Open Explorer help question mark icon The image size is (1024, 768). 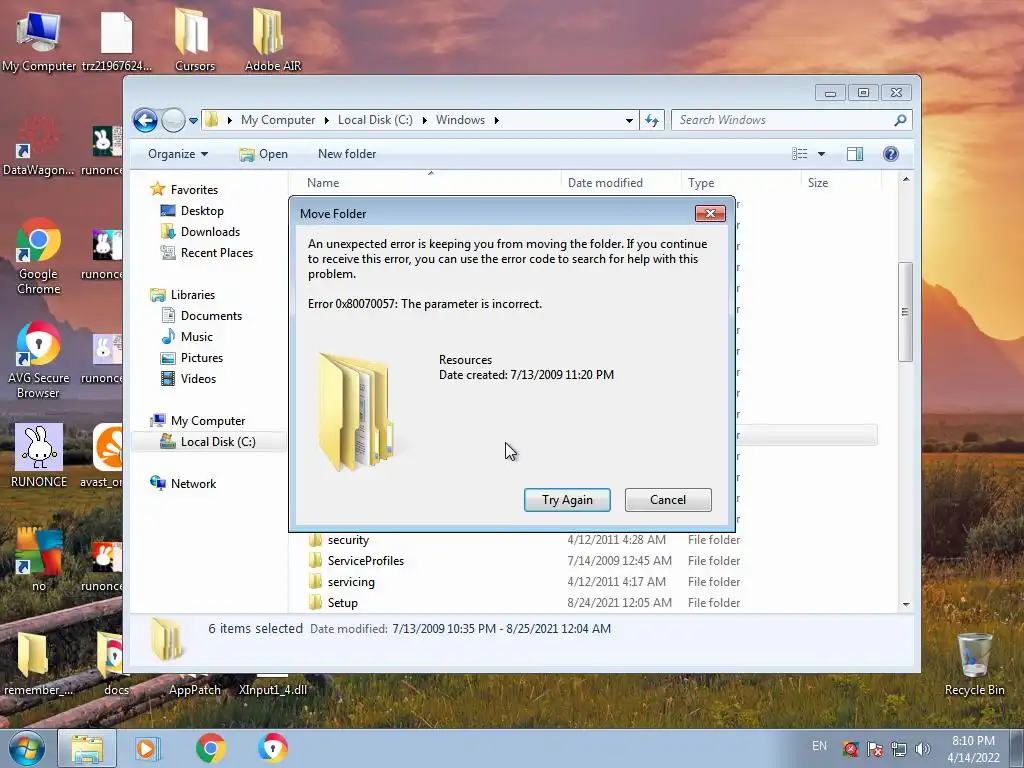[891, 154]
